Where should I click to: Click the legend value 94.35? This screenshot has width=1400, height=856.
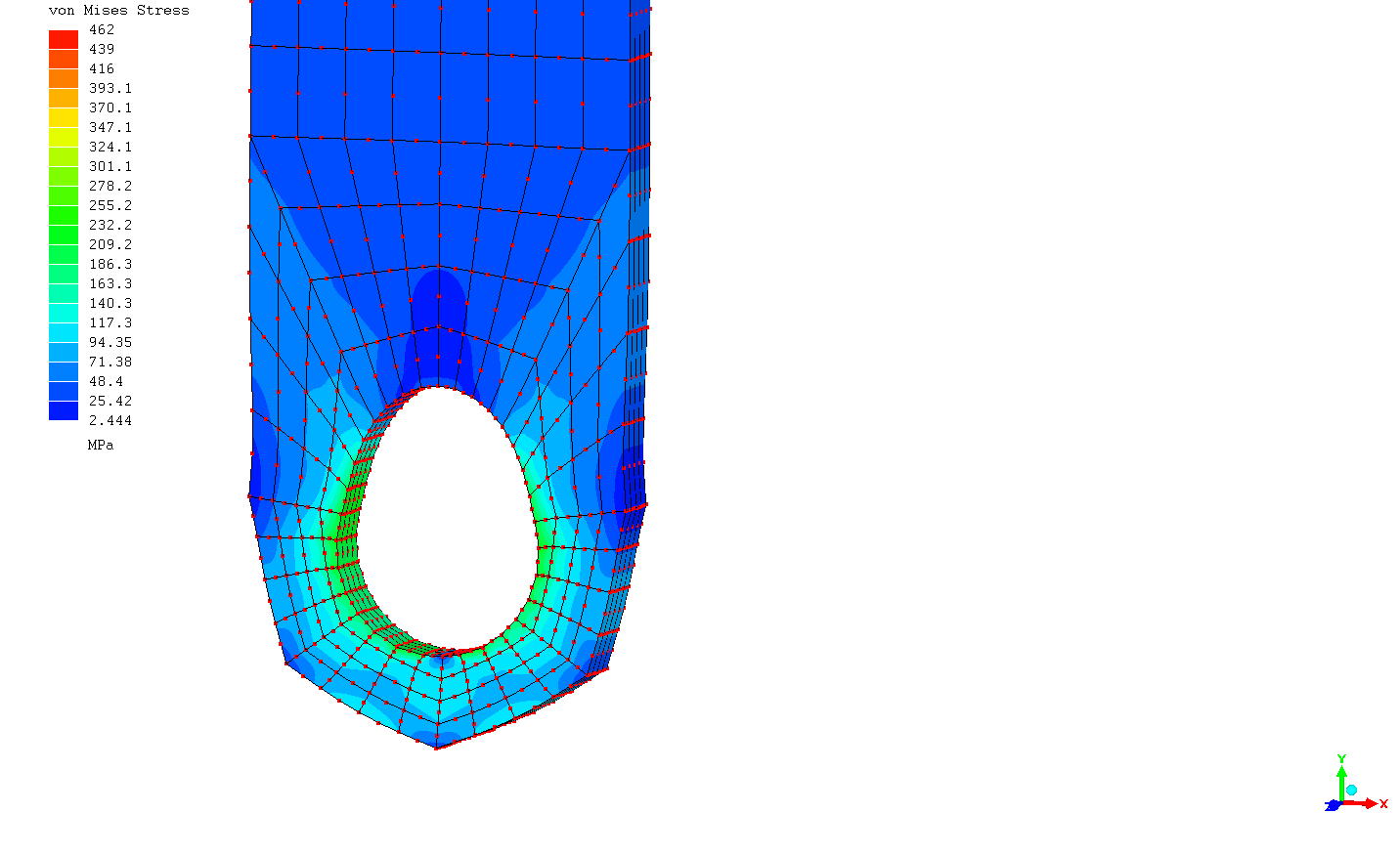(110, 342)
